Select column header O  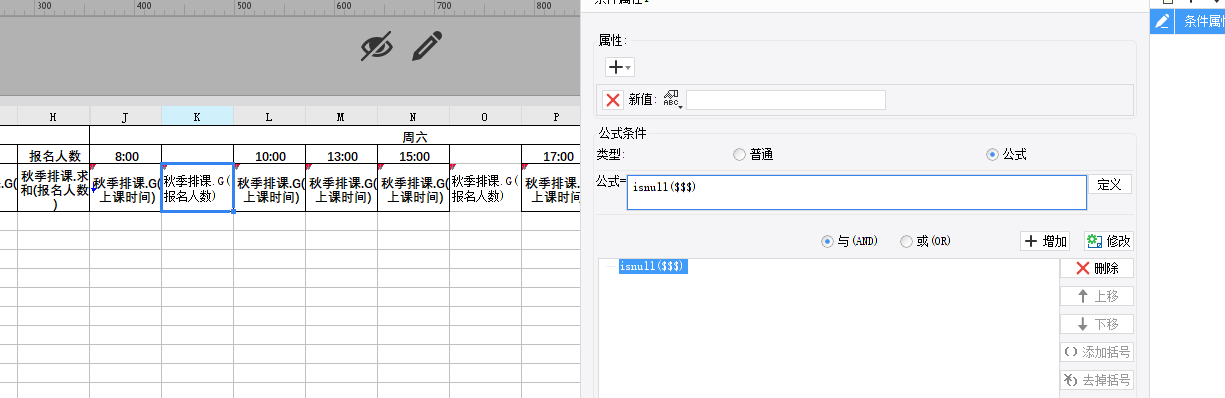pyautogui.click(x=485, y=117)
